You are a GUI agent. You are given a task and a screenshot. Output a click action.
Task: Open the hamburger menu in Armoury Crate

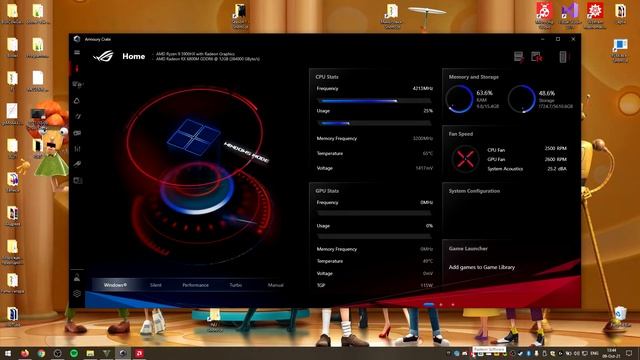point(77,52)
